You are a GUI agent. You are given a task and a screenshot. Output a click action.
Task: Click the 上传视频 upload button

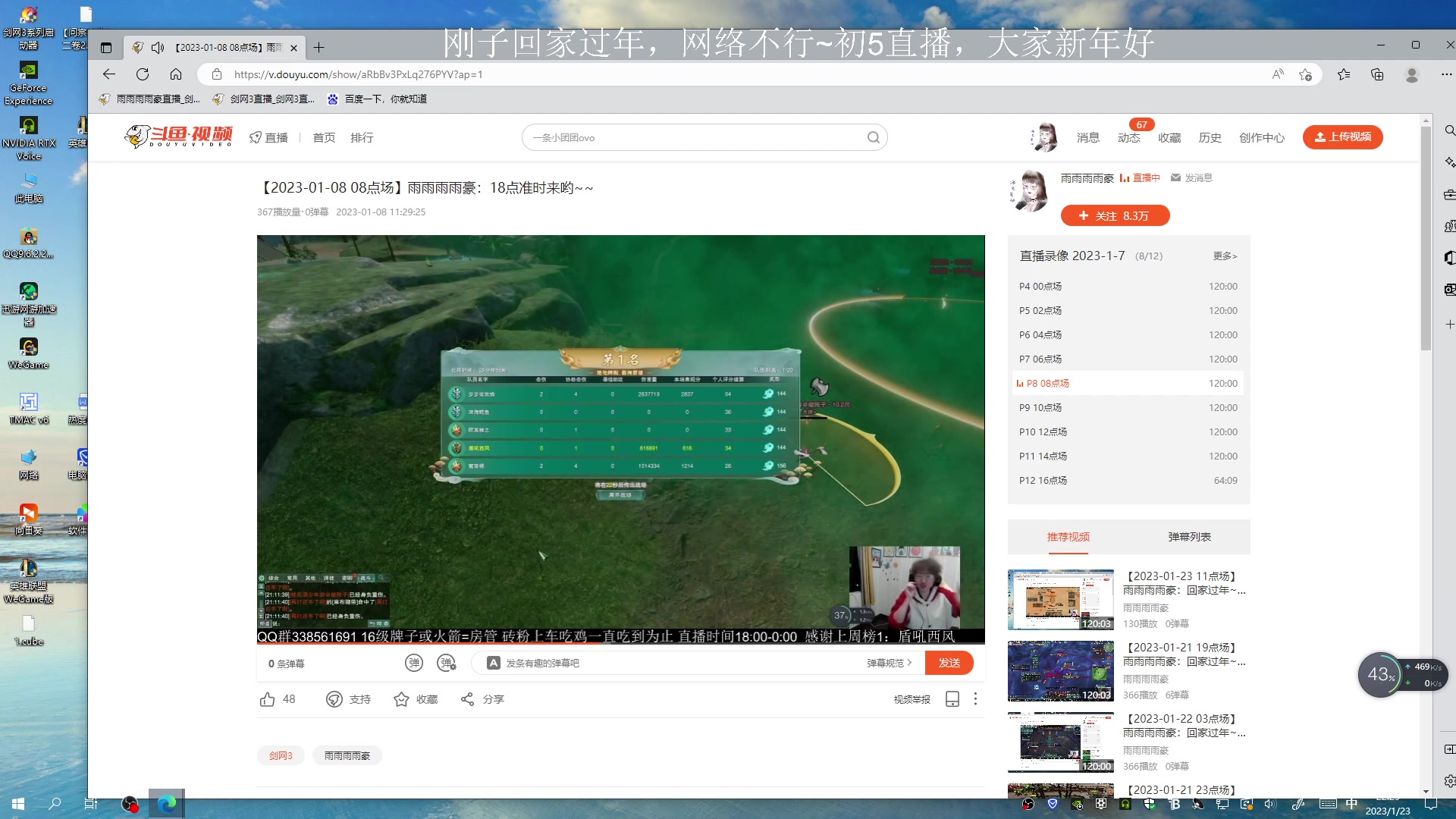pos(1343,137)
